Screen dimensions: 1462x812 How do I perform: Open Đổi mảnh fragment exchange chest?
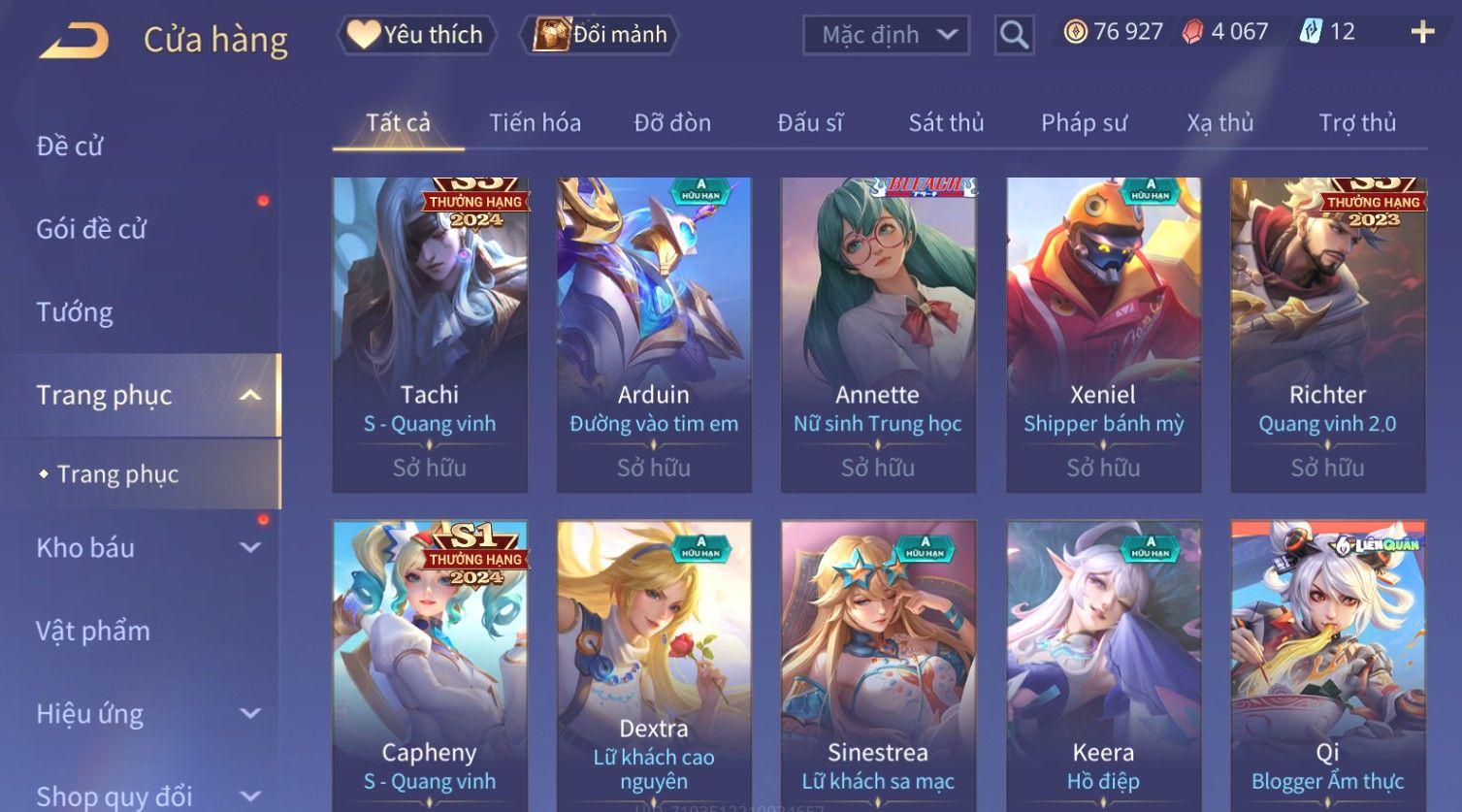(x=600, y=35)
